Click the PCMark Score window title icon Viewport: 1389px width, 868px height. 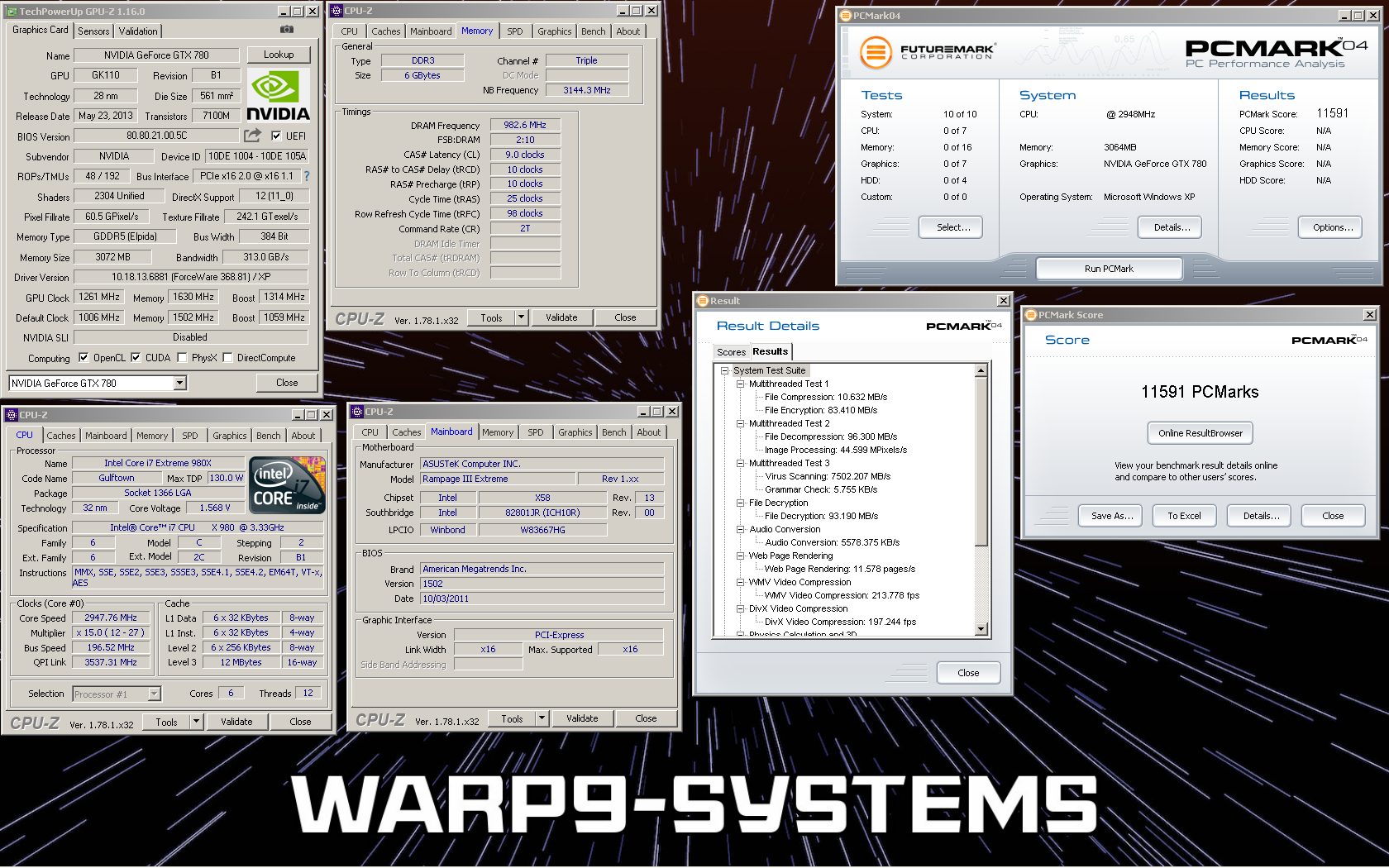coord(1031,315)
